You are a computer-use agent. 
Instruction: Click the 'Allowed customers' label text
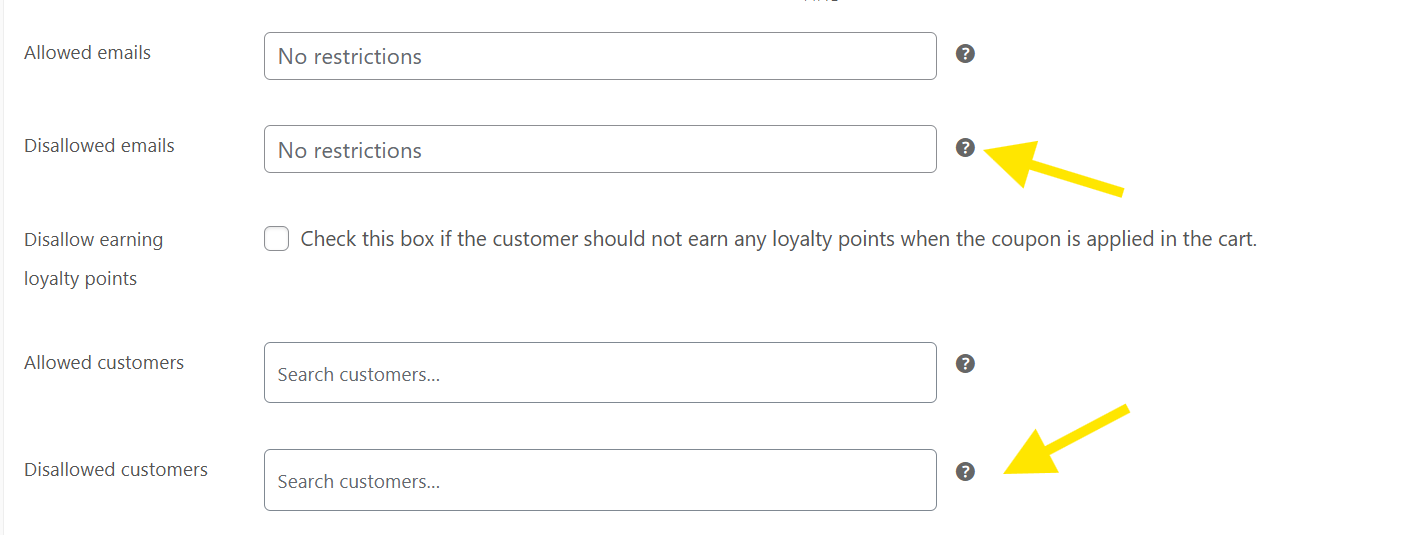104,363
